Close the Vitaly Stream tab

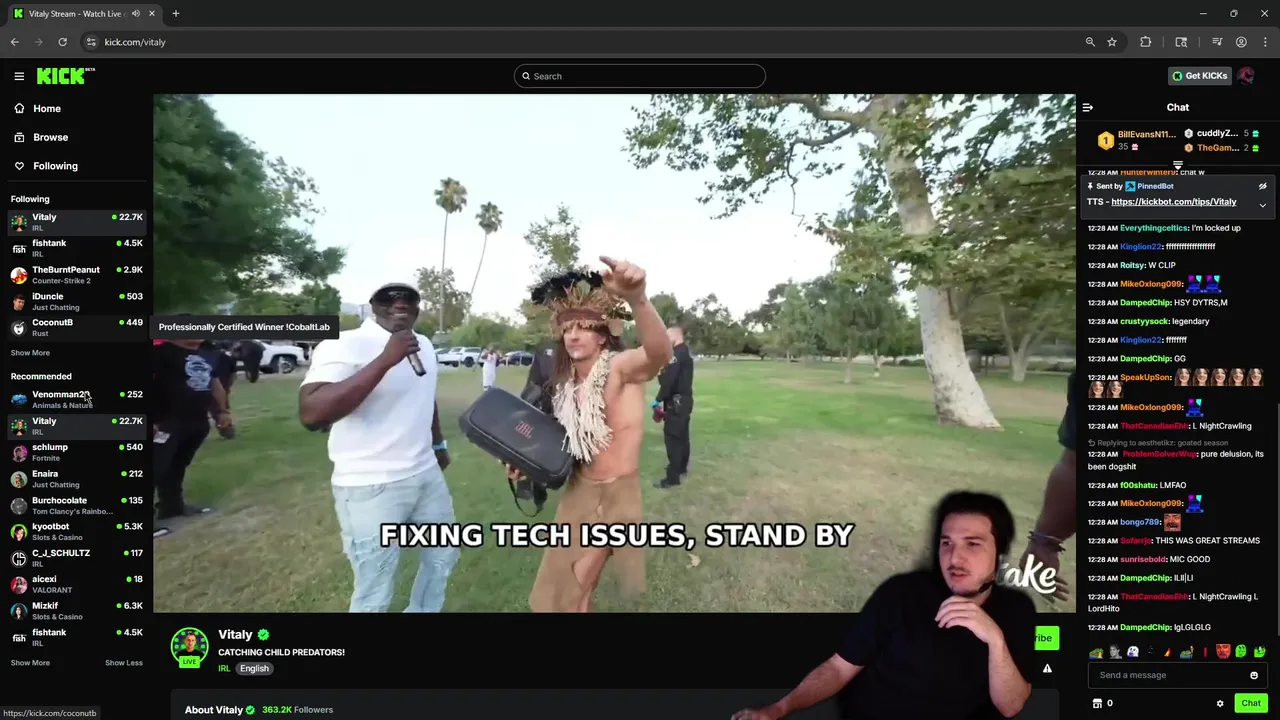click(152, 13)
